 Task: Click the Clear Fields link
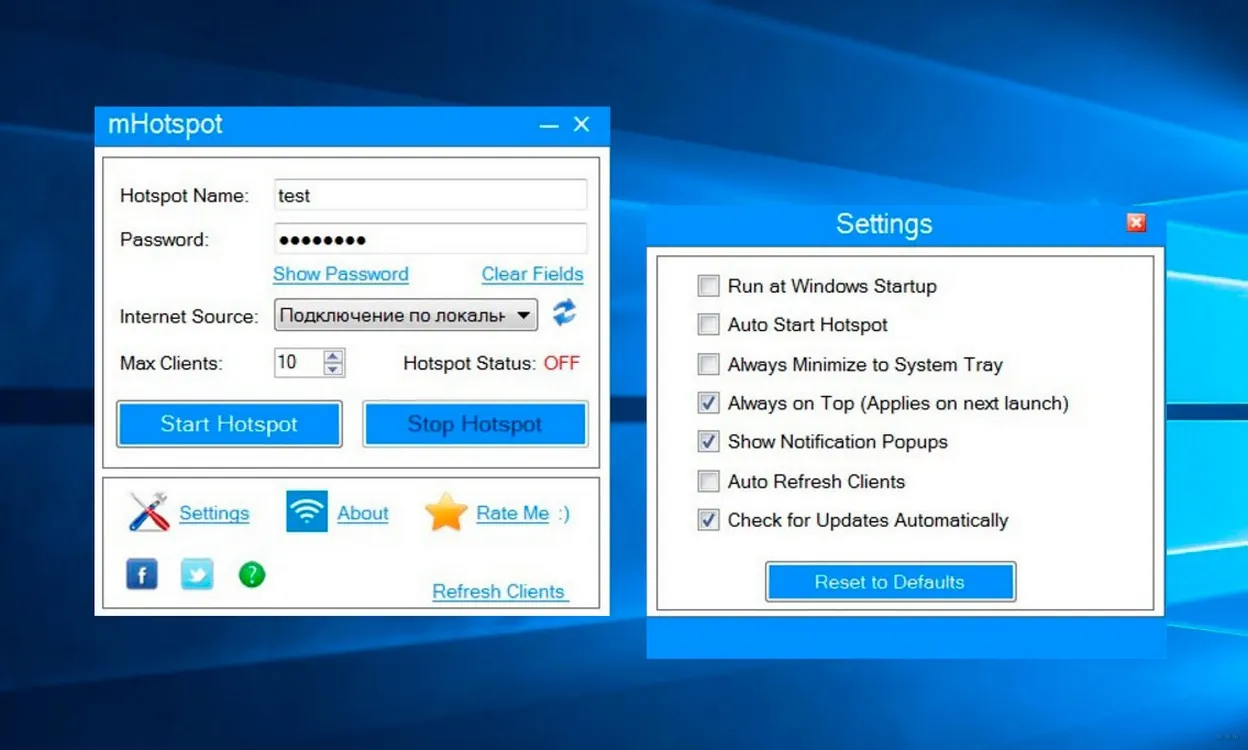pos(532,274)
